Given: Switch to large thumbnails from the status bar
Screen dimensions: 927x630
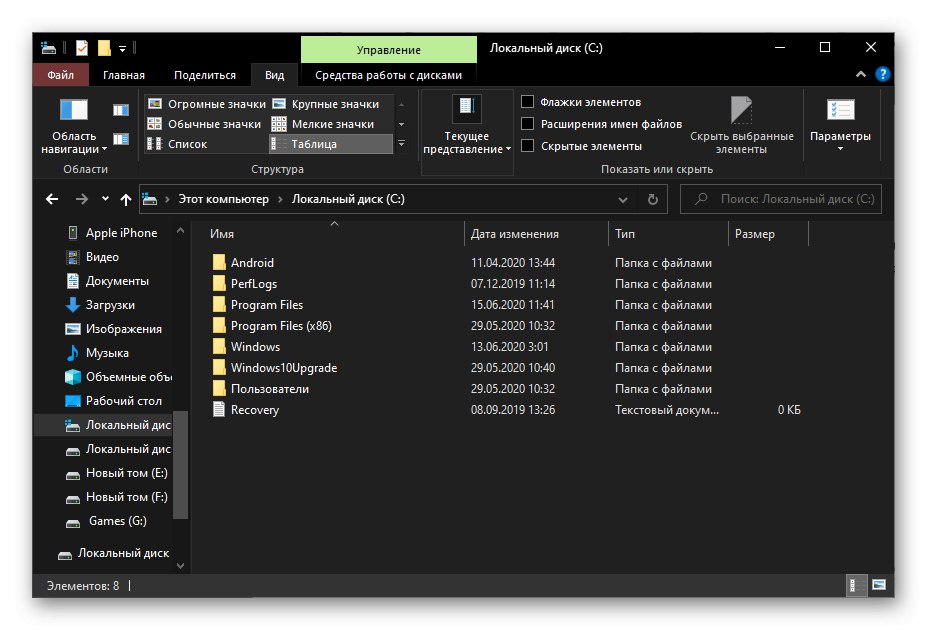Looking at the screenshot, I should tap(877, 585).
